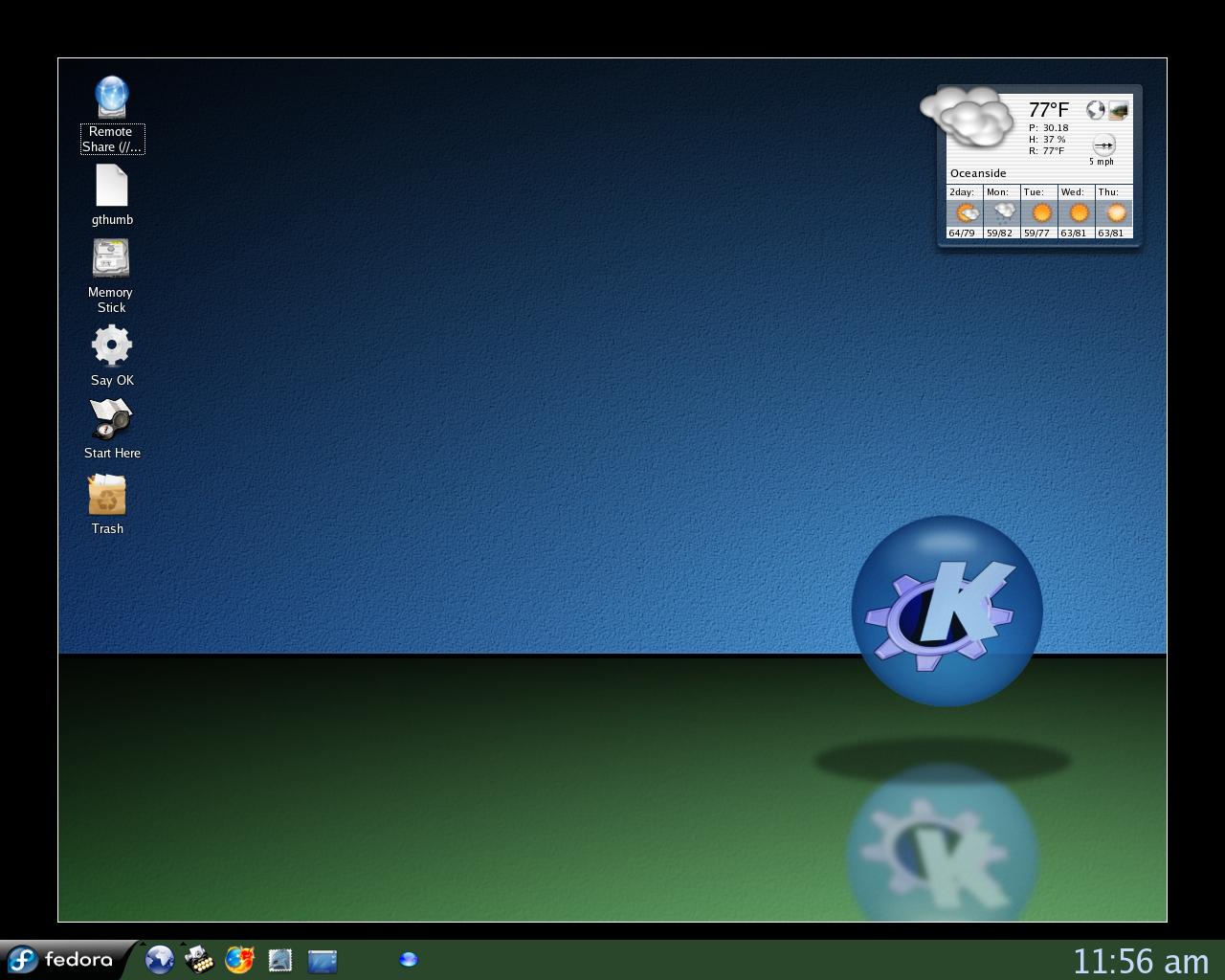
Task: Click the Wed sunny forecast icon
Action: click(1079, 212)
